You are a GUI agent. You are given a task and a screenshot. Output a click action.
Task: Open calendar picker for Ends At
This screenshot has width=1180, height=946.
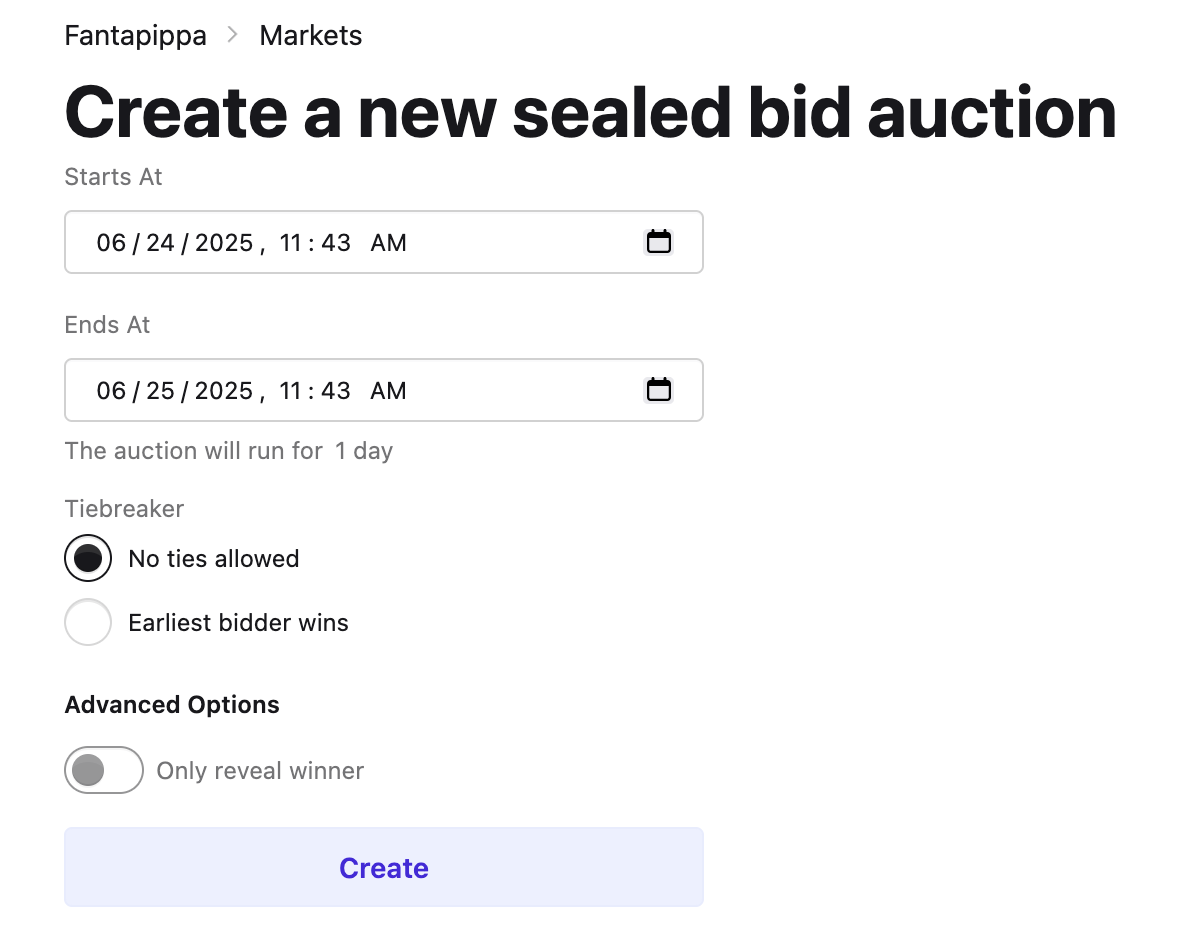pyautogui.click(x=658, y=390)
